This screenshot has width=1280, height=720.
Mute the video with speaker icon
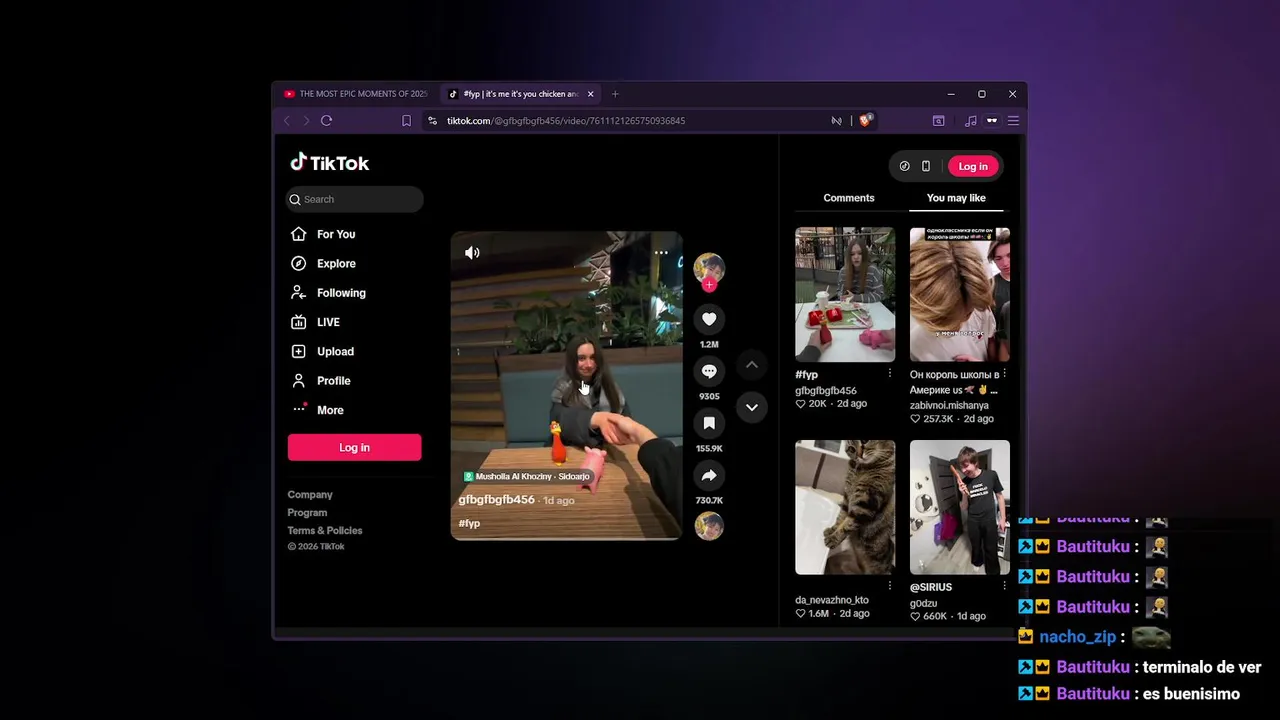point(472,253)
